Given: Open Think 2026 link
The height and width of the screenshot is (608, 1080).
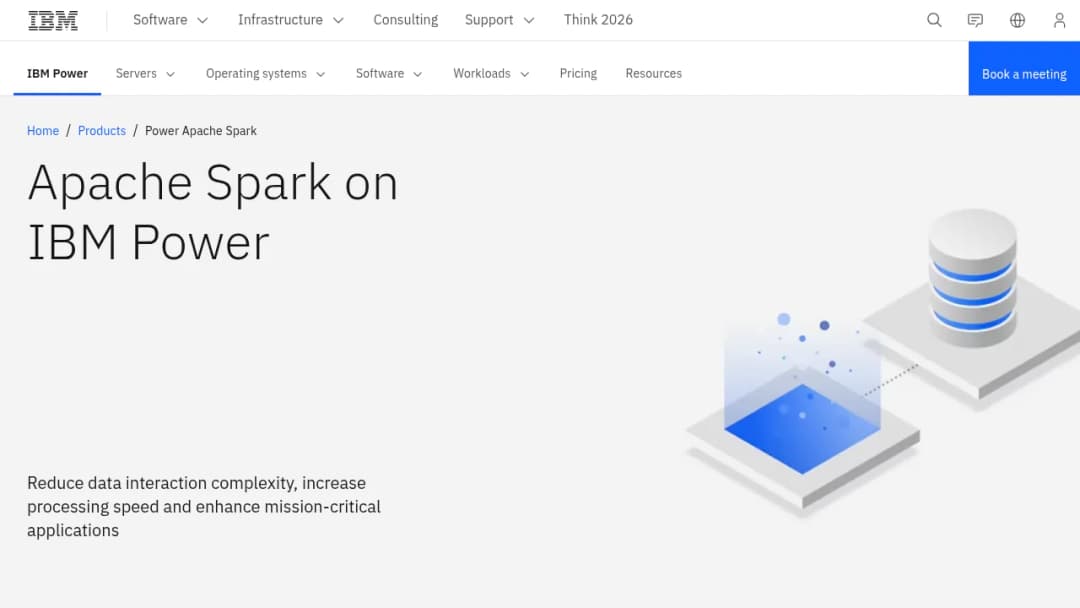Looking at the screenshot, I should pyautogui.click(x=598, y=20).
